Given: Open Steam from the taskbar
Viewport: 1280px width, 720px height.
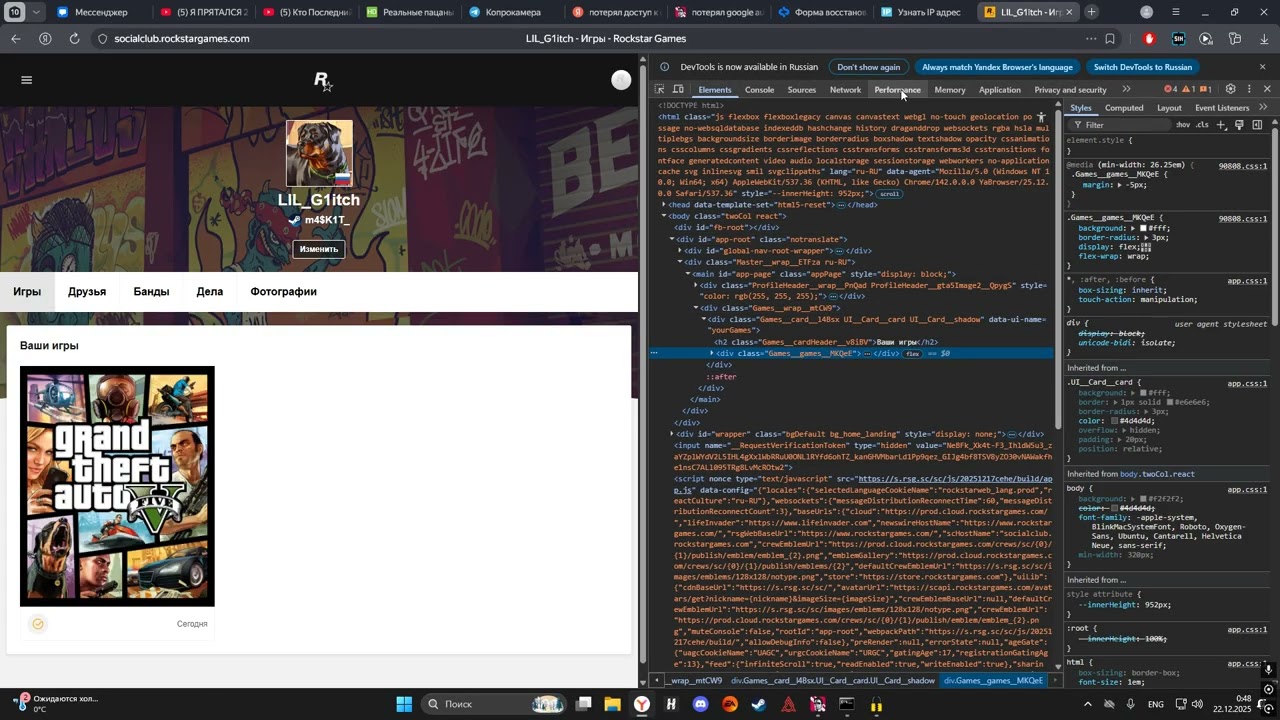Looking at the screenshot, I should tap(759, 704).
